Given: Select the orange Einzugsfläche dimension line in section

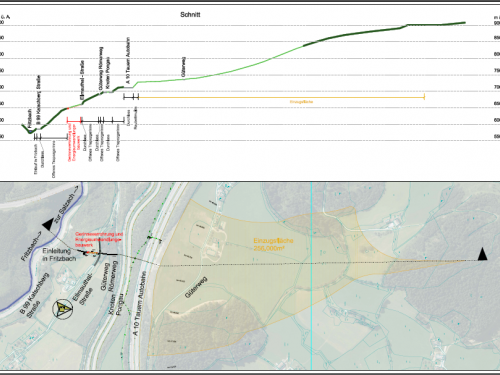Looking at the screenshot, I should pos(281,97).
